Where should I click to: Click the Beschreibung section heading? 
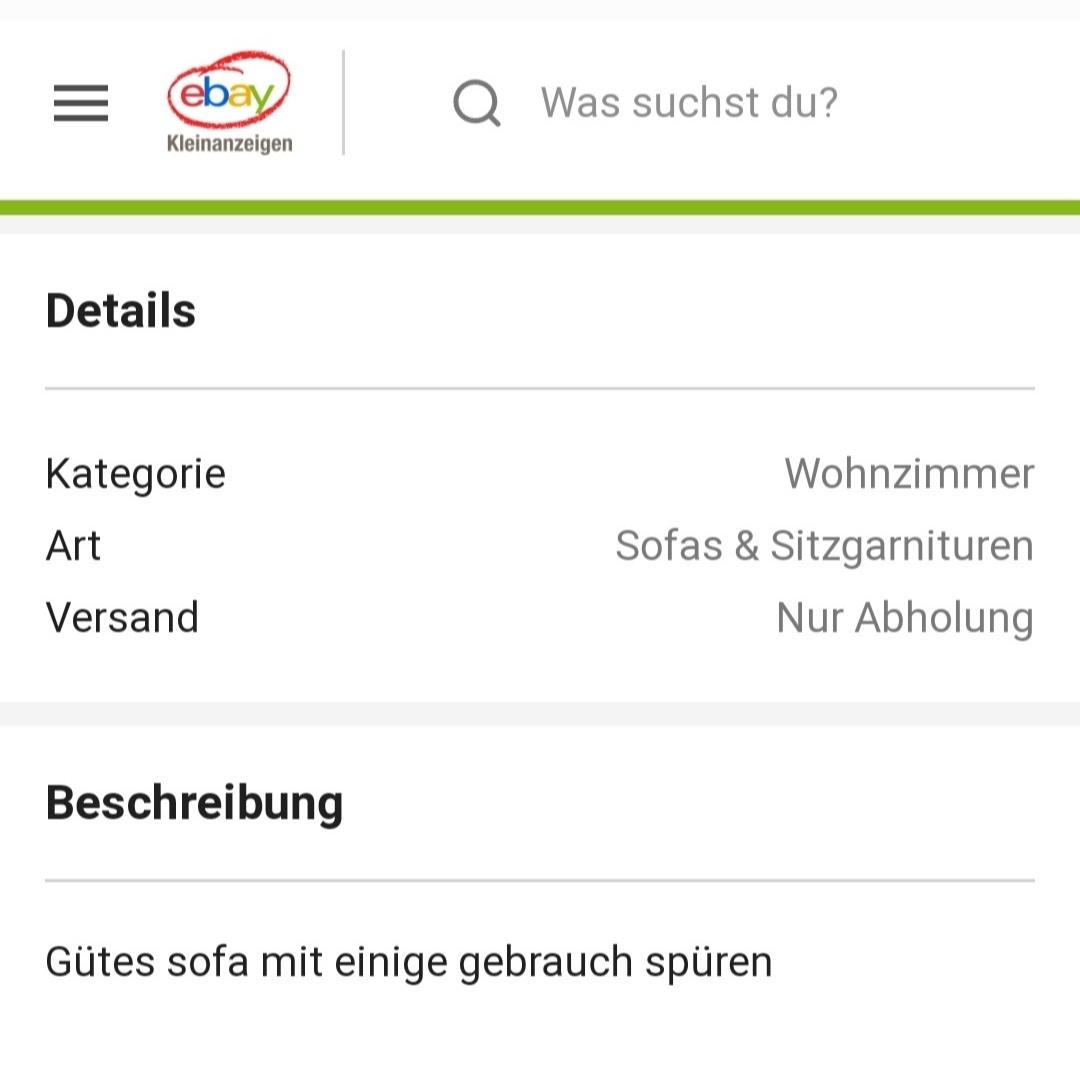coord(194,803)
